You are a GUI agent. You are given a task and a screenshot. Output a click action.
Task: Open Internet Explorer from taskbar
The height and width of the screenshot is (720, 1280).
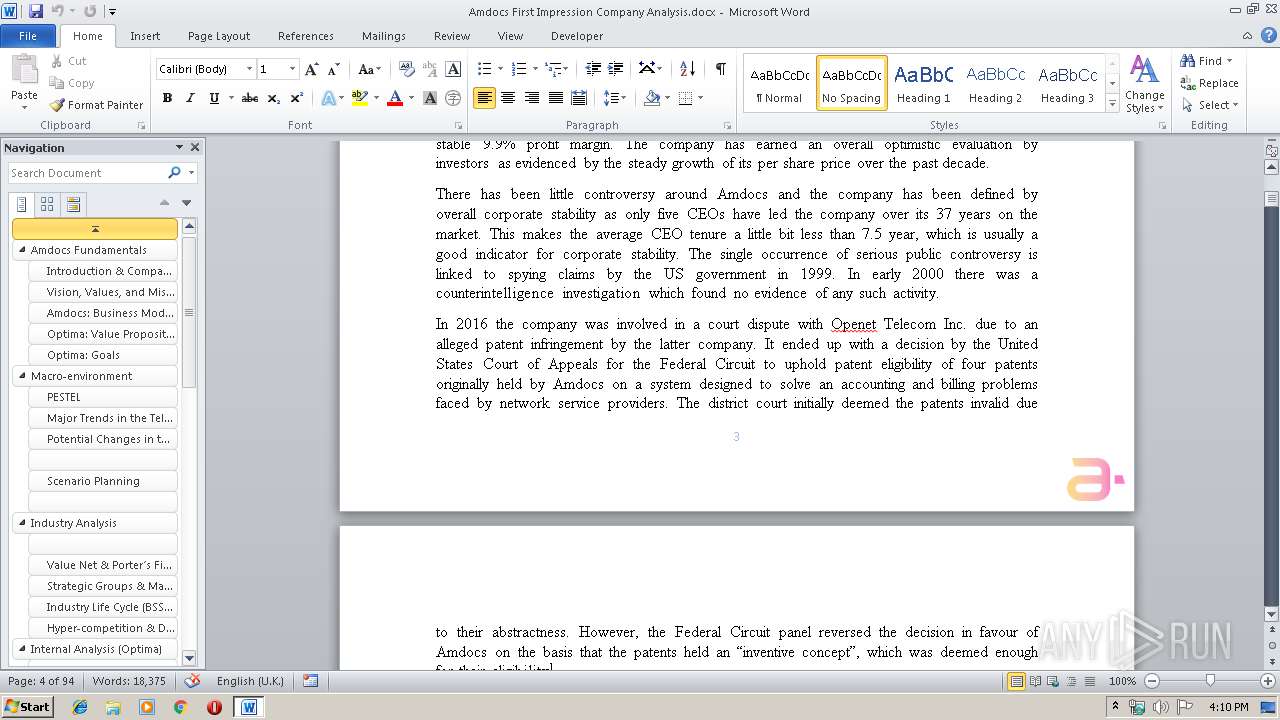[x=80, y=706]
